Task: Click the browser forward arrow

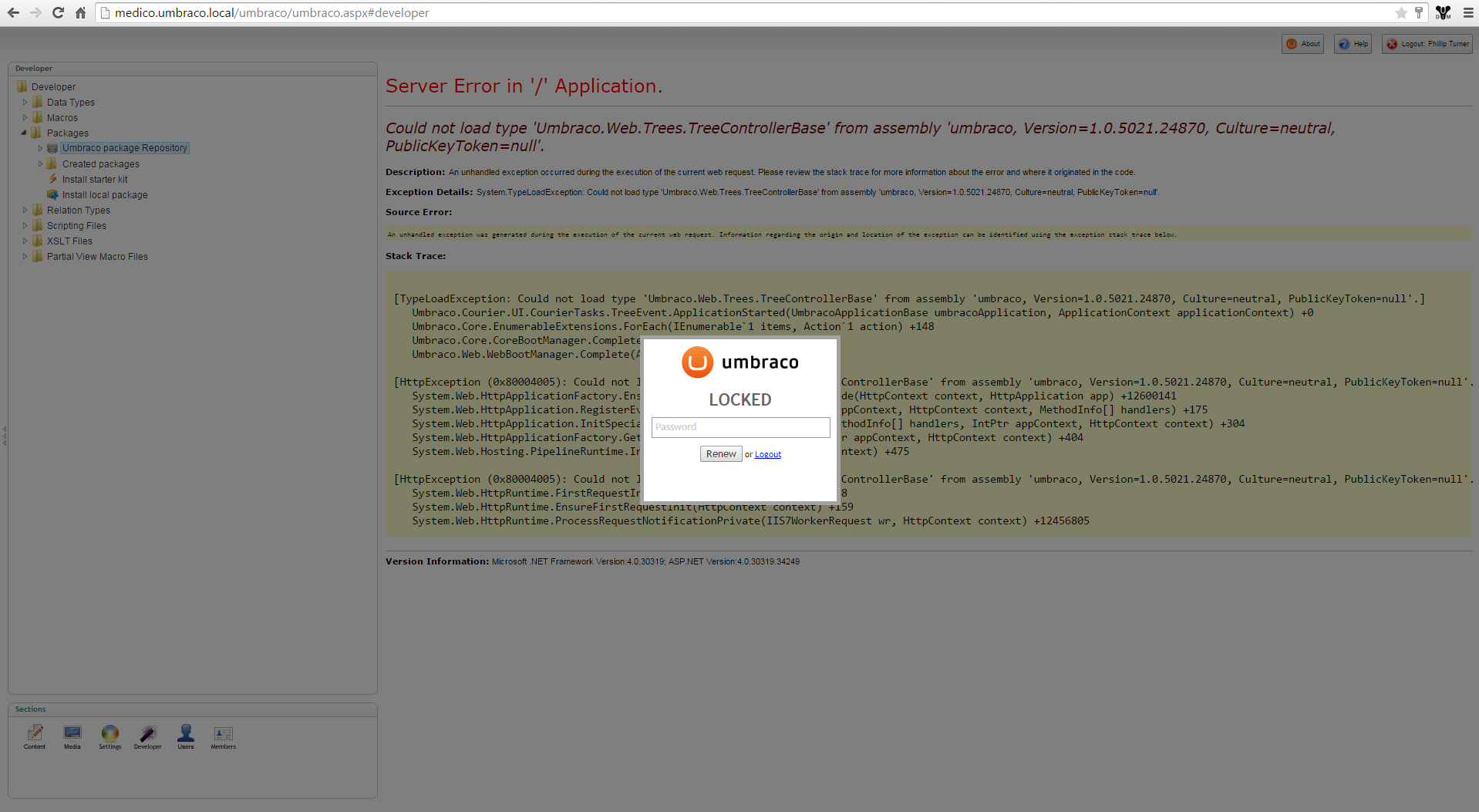Action: point(35,12)
